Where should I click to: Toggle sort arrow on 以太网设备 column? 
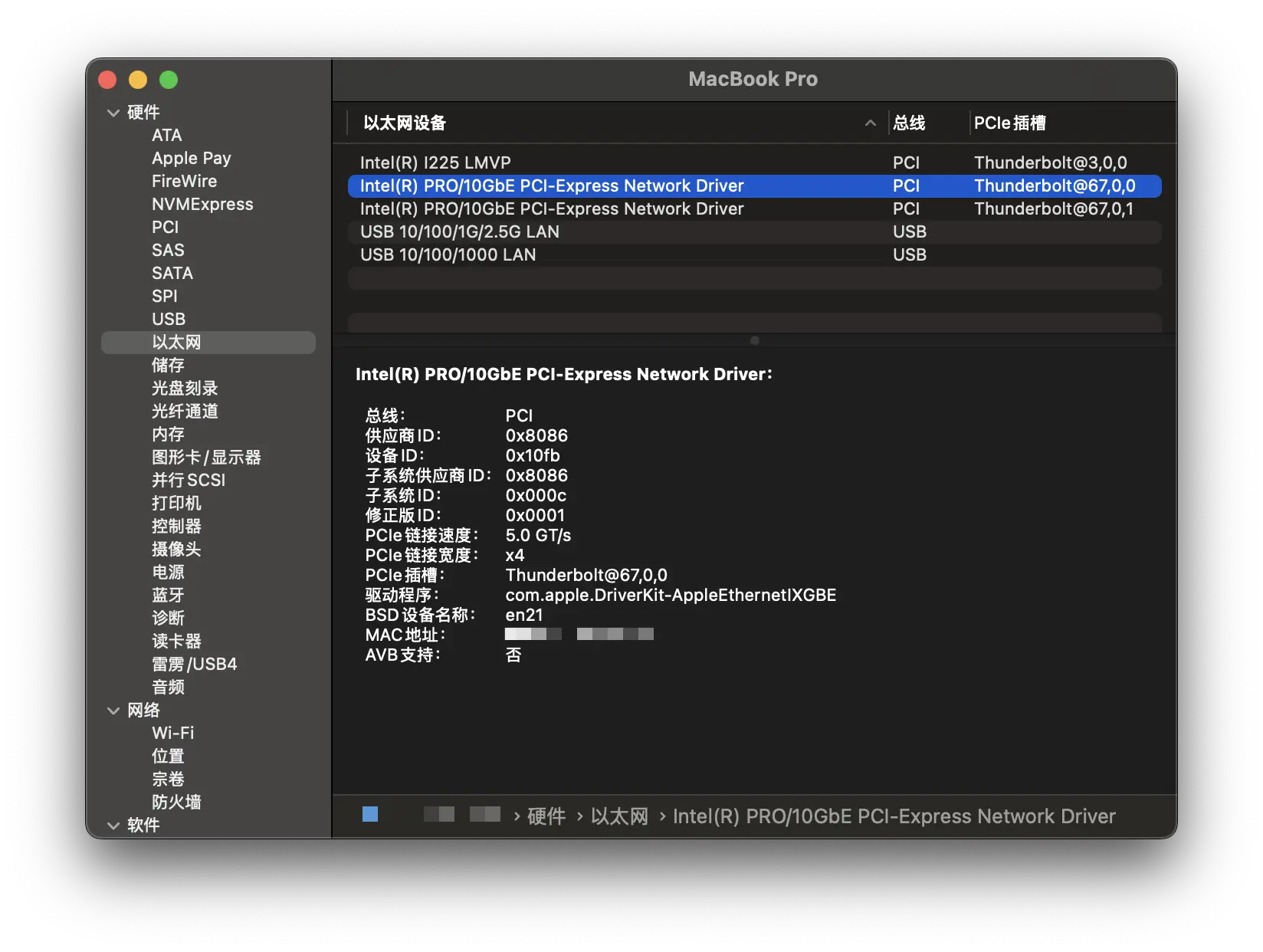870,123
